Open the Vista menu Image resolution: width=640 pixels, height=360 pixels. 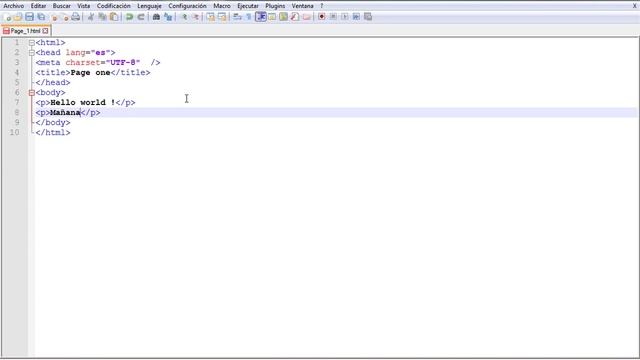pos(84,6)
